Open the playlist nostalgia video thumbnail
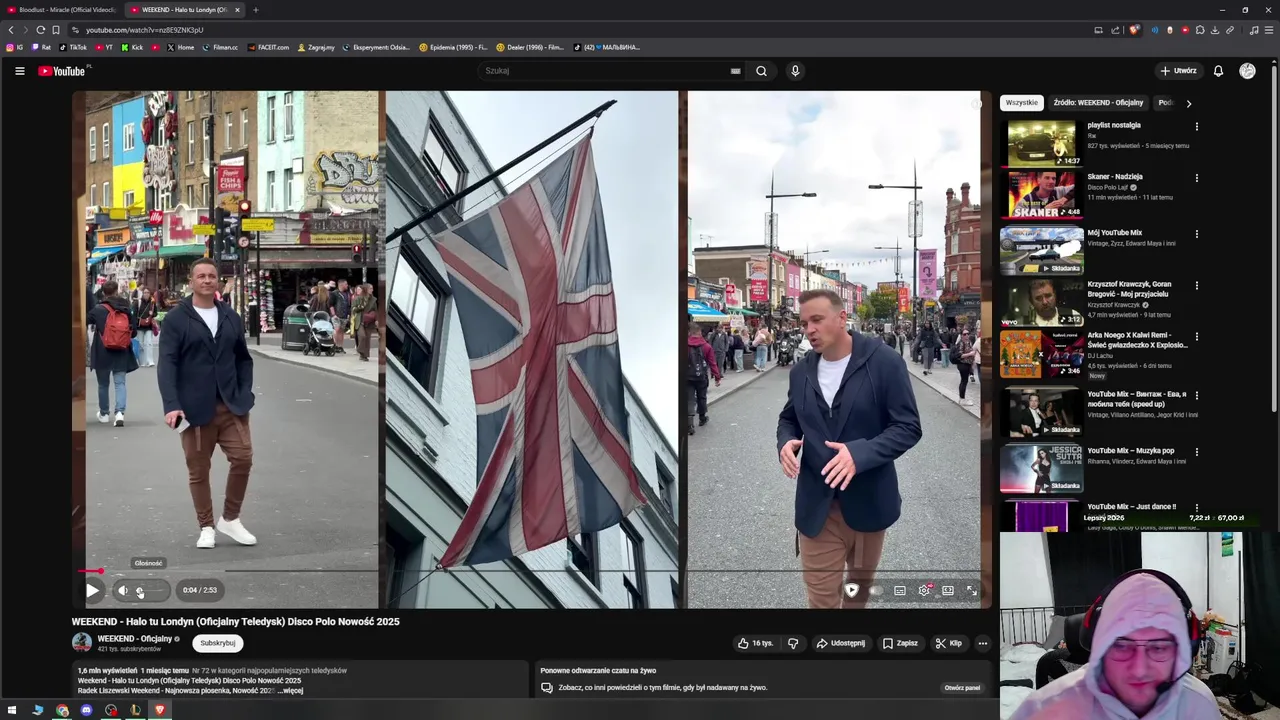This screenshot has height=720, width=1280. click(x=1041, y=143)
